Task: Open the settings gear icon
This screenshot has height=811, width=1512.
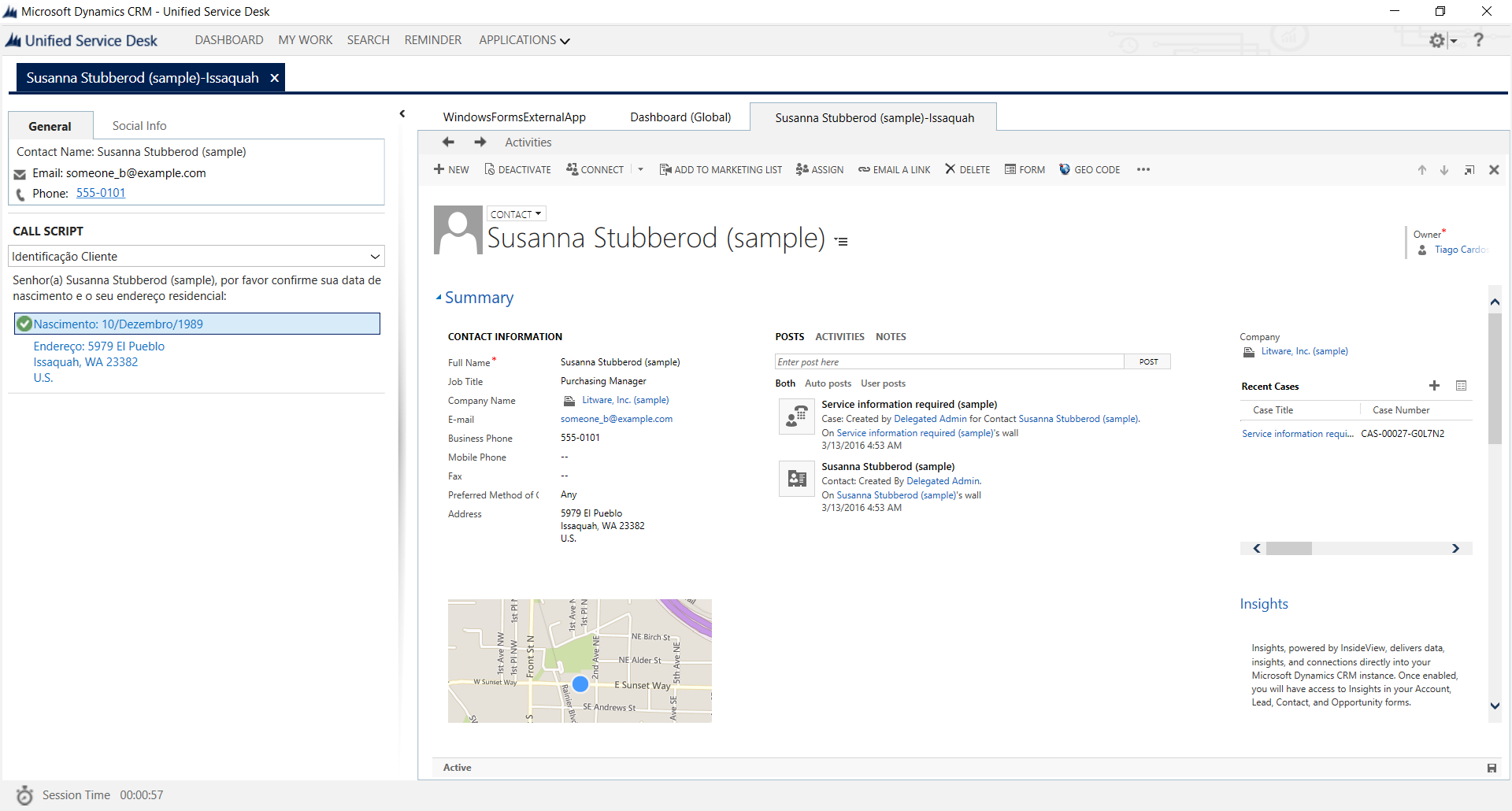Action: (1437, 40)
